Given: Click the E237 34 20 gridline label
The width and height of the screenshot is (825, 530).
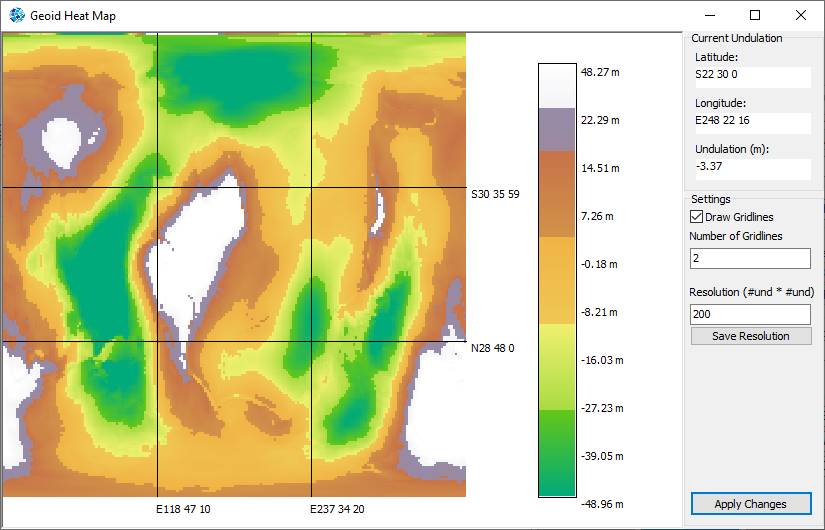Looking at the screenshot, I should (x=337, y=509).
